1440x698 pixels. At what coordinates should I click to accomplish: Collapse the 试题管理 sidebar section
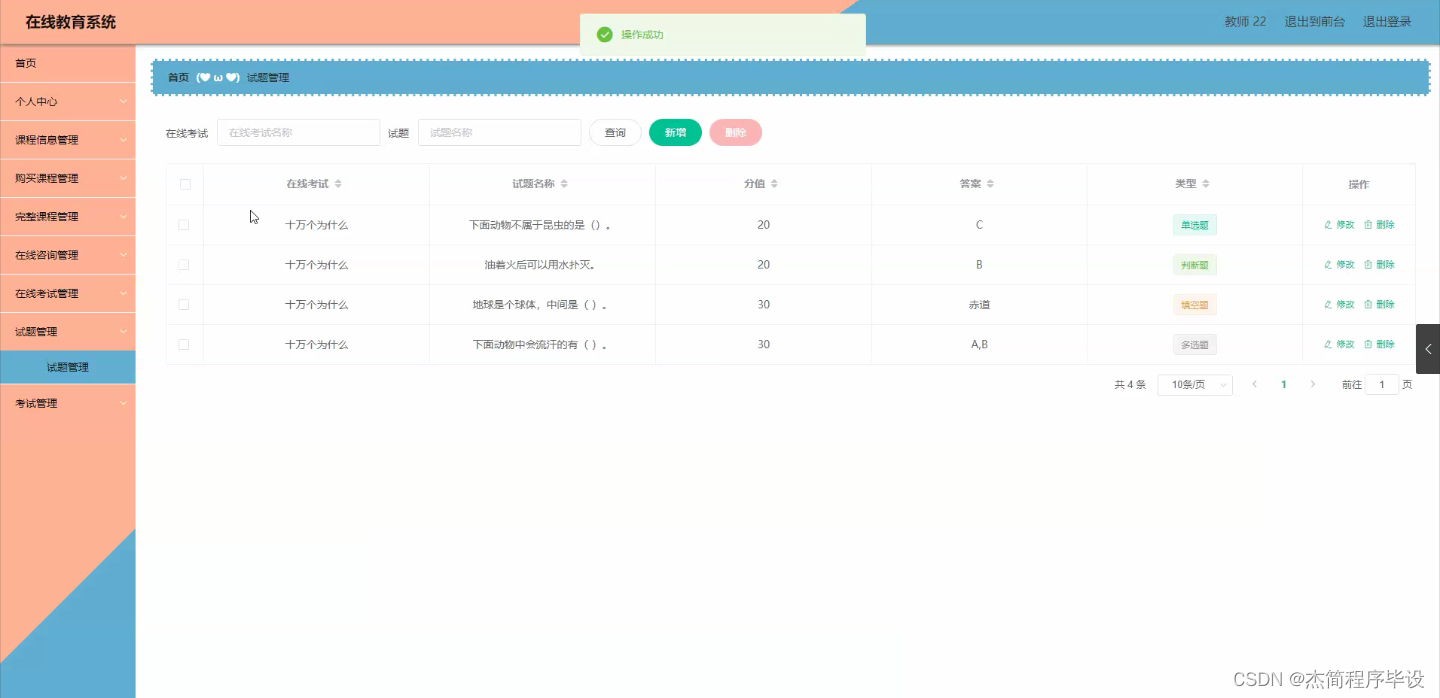pos(67,329)
